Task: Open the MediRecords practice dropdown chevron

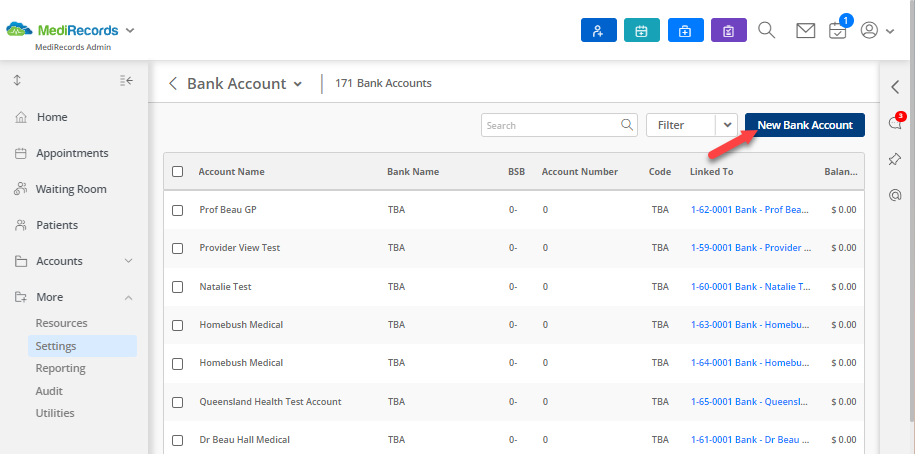Action: [130, 30]
